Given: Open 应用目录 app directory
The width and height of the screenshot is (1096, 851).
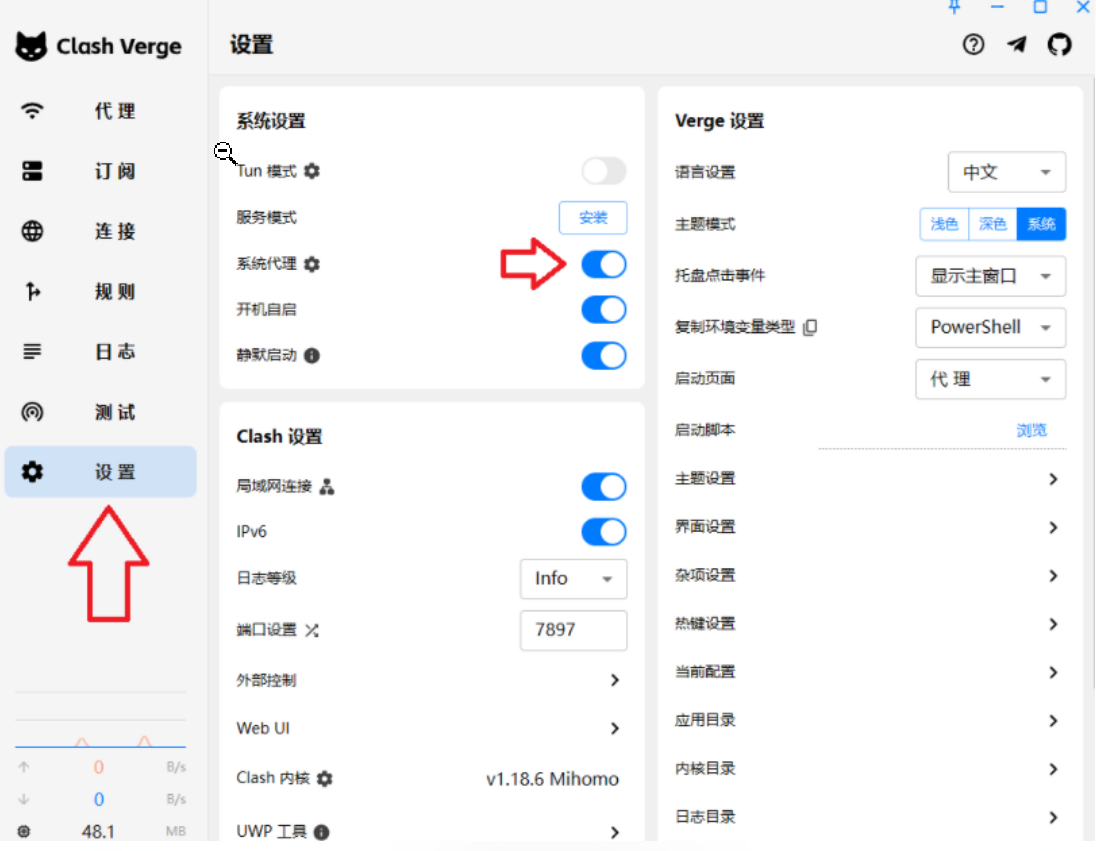Looking at the screenshot, I should coord(870,720).
